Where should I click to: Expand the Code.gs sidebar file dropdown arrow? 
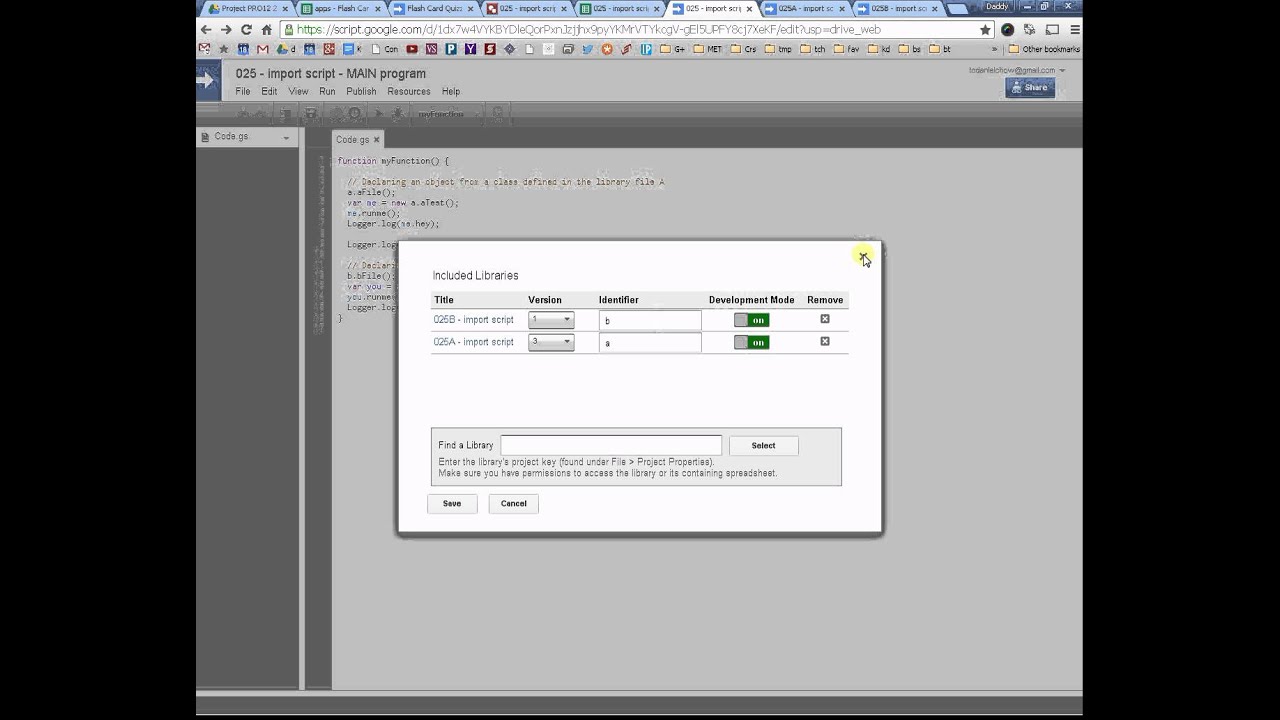pyautogui.click(x=286, y=138)
